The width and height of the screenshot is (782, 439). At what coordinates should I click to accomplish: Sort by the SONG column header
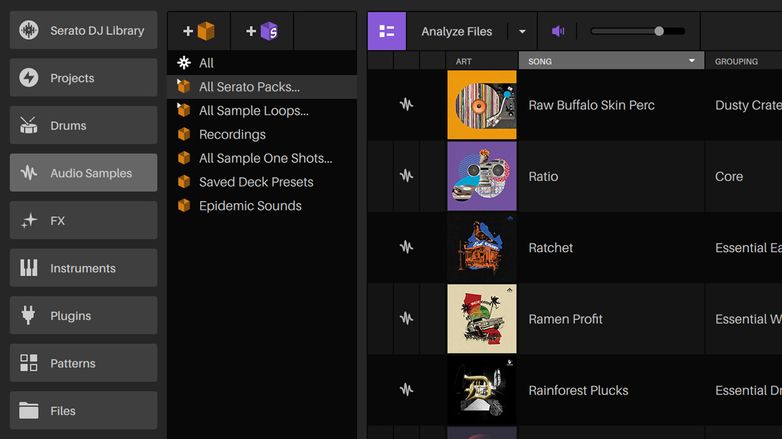pyautogui.click(x=611, y=61)
